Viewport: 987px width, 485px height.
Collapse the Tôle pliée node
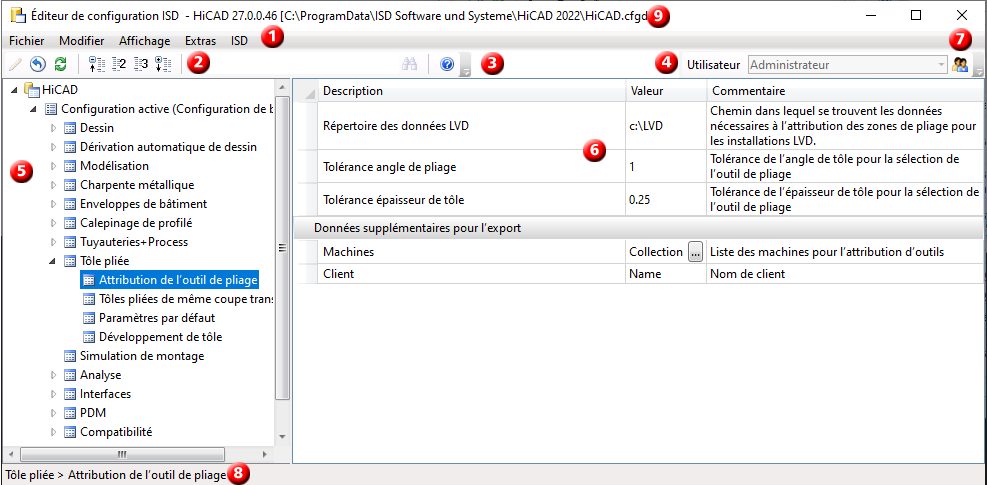click(x=54, y=261)
